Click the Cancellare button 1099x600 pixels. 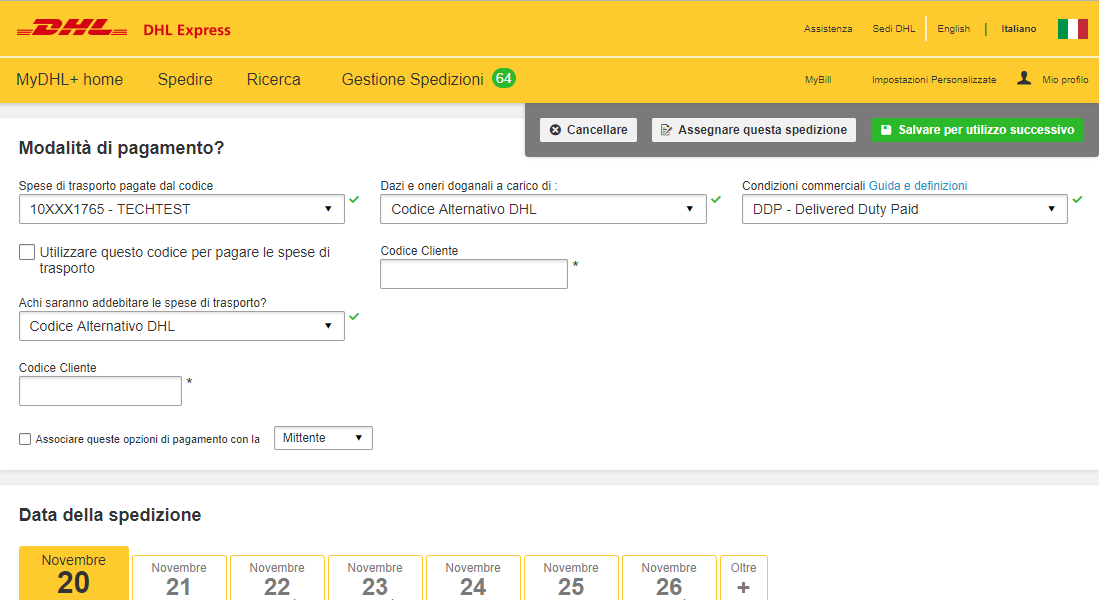[588, 130]
